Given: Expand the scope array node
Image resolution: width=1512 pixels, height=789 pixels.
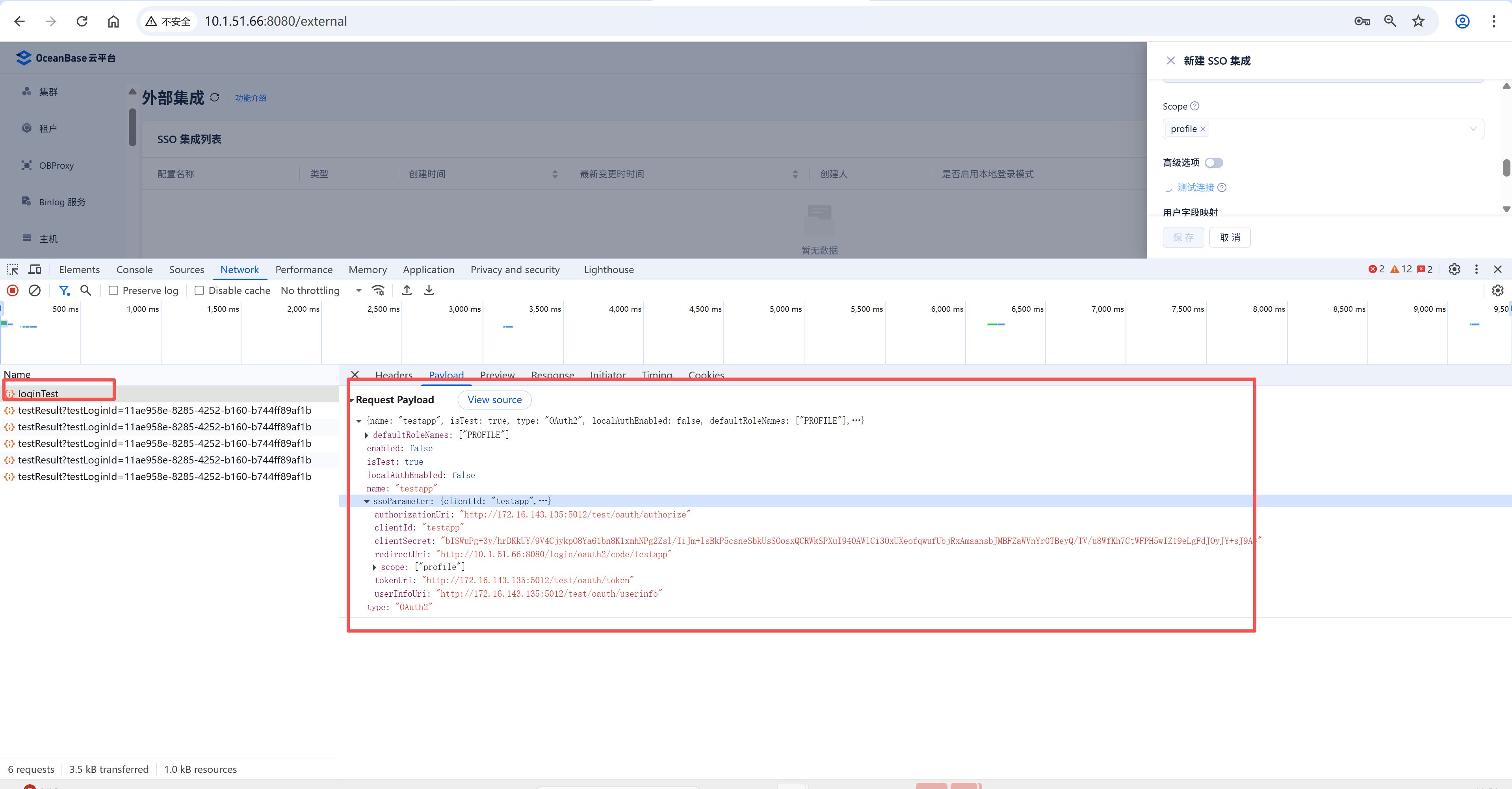Looking at the screenshot, I should (375, 567).
